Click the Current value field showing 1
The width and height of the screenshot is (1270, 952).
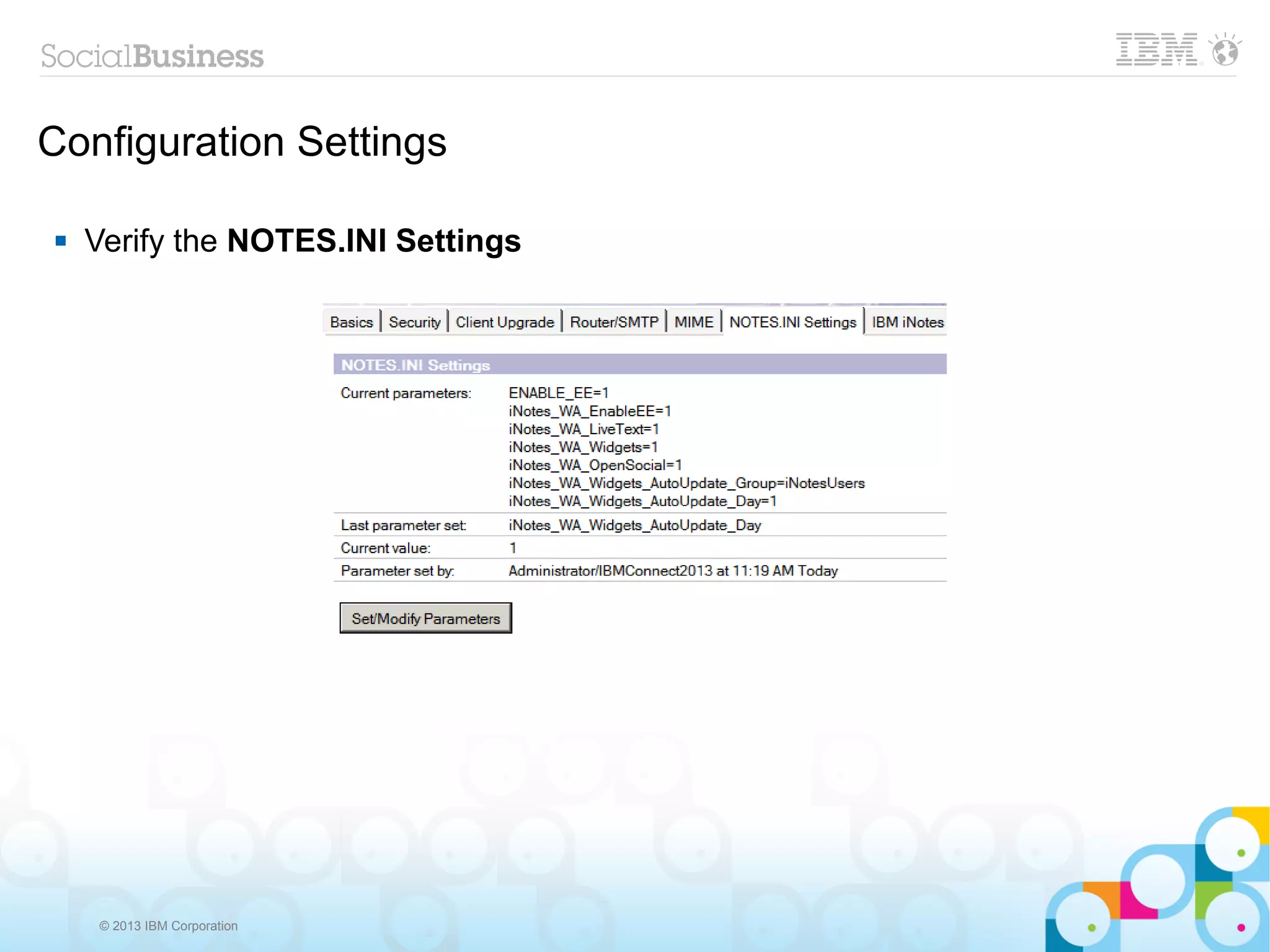[x=513, y=548]
